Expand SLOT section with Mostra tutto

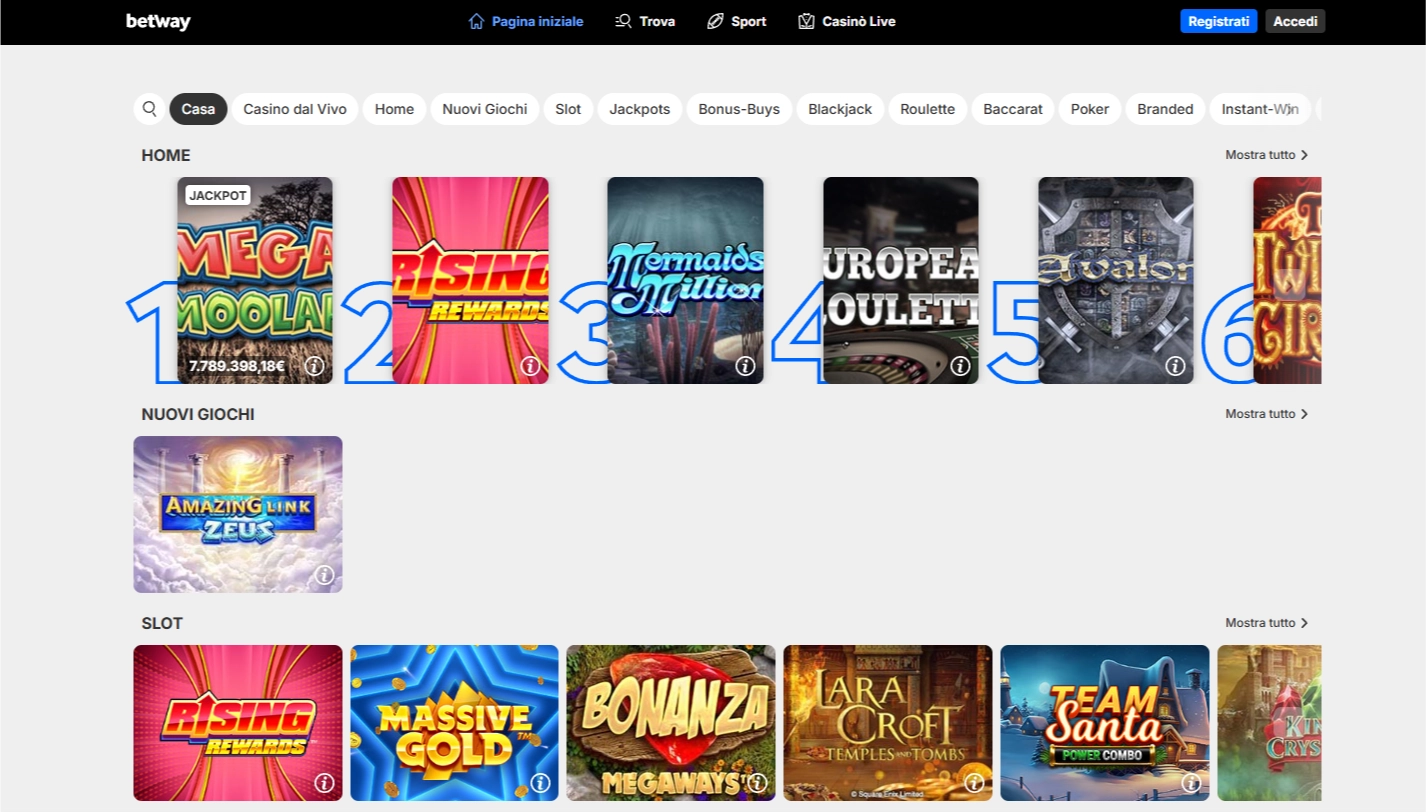point(1266,623)
